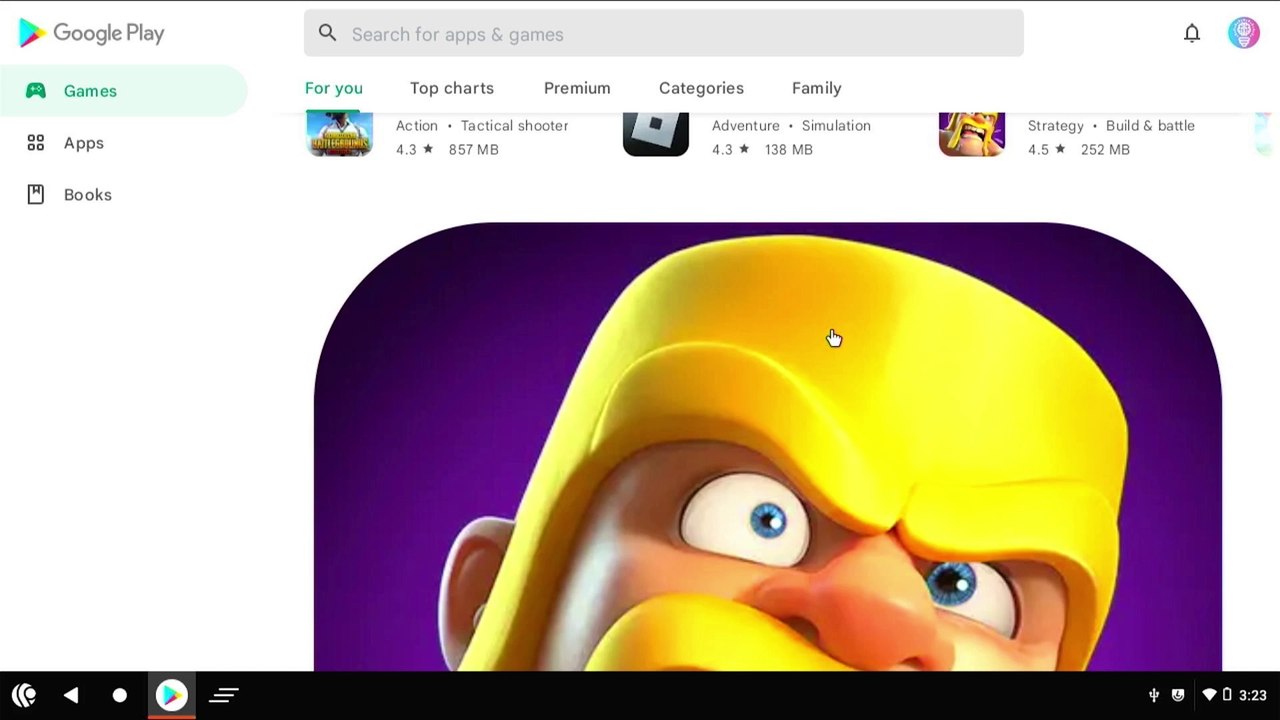This screenshot has height=720, width=1280.
Task: Click the 3:23 clock in taskbar
Action: click(1253, 695)
